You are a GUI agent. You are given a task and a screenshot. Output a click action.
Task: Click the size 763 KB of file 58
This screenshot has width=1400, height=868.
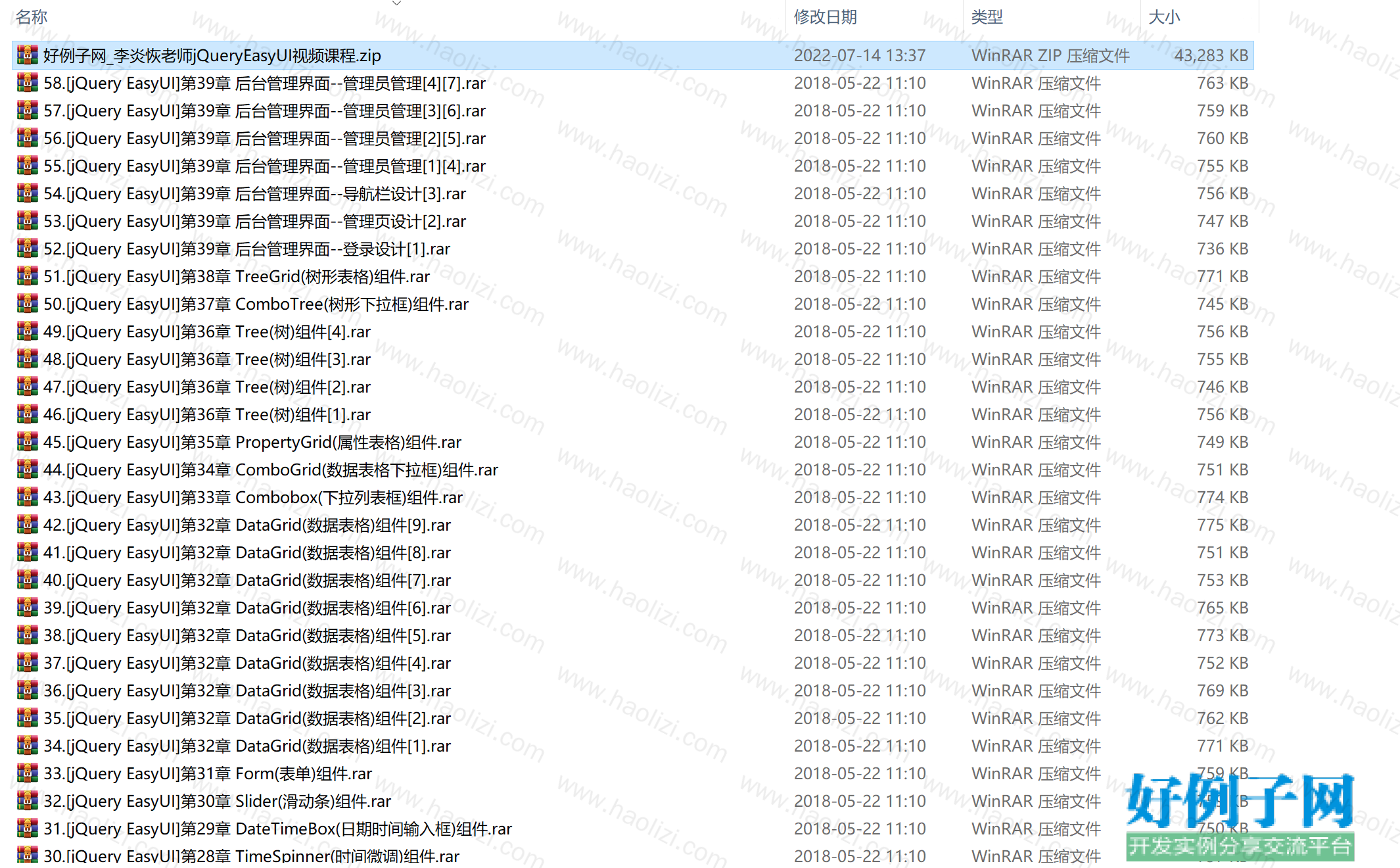(1223, 83)
